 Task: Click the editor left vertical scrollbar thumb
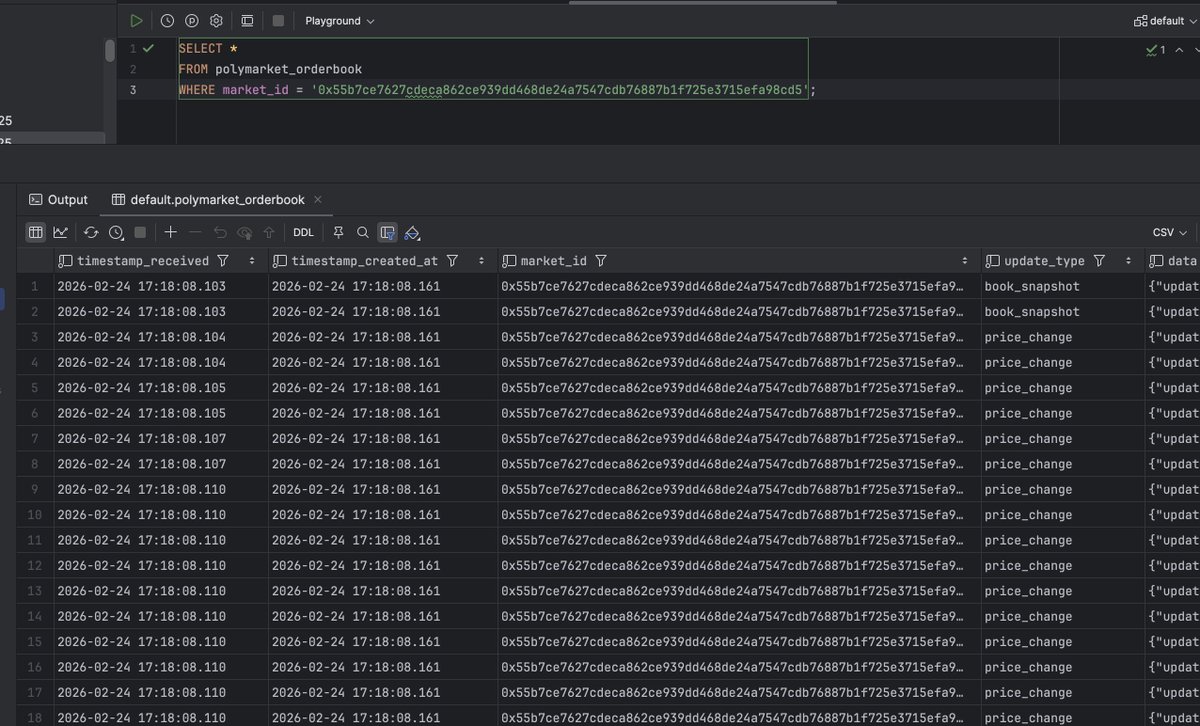pyautogui.click(x=110, y=50)
